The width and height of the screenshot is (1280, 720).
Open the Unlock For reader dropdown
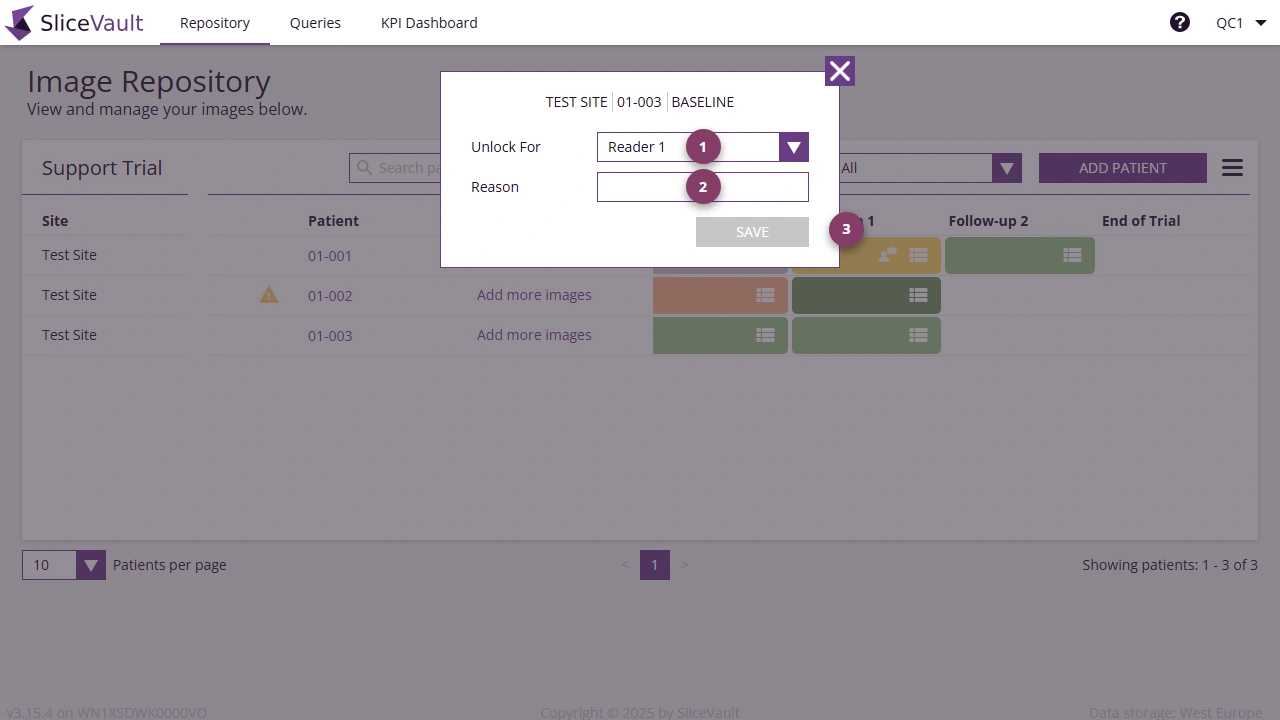793,147
